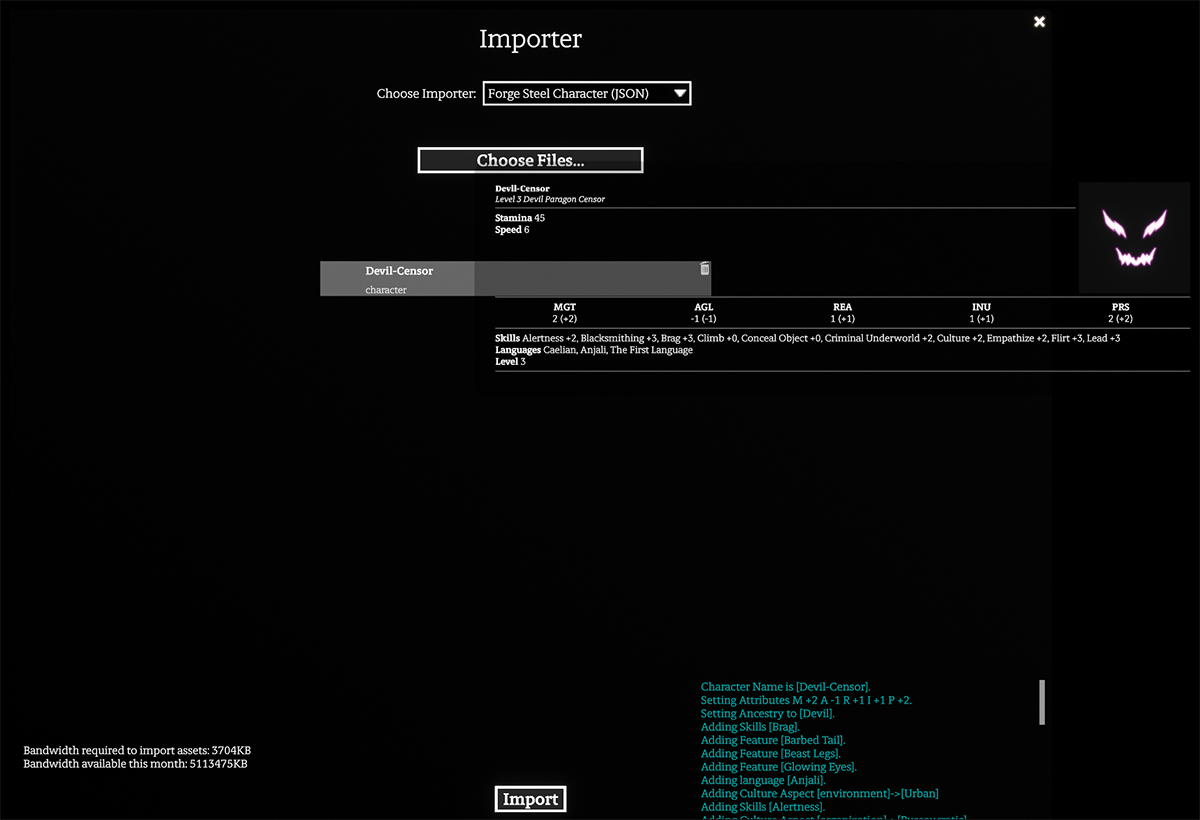Click the 'Character Name is [Devil-Censor]' log line

pos(786,687)
